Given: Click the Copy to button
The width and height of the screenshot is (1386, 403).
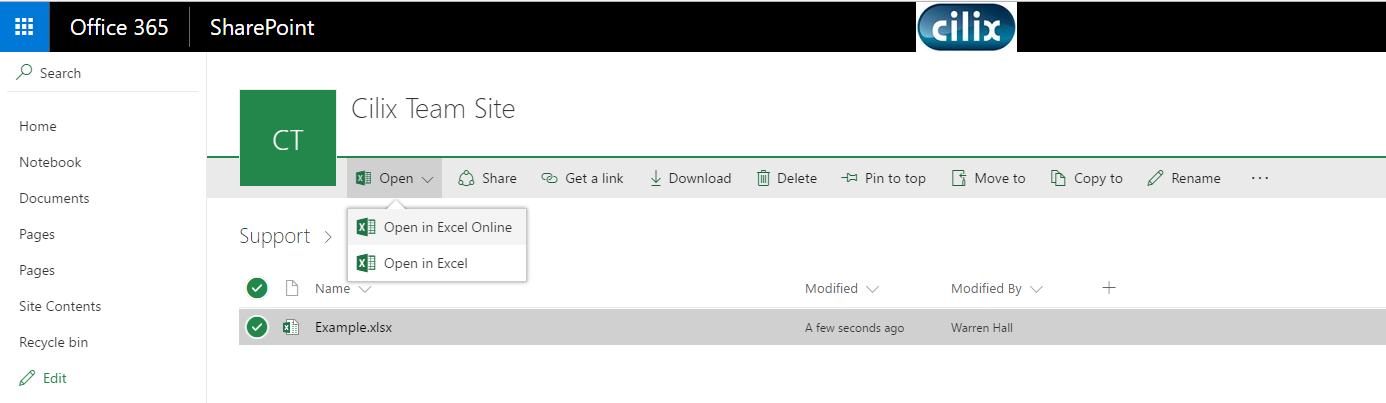Looking at the screenshot, I should coord(1086,178).
